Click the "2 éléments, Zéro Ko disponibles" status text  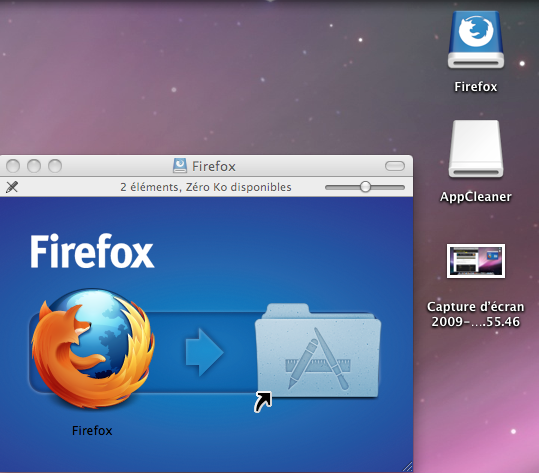tap(206, 187)
